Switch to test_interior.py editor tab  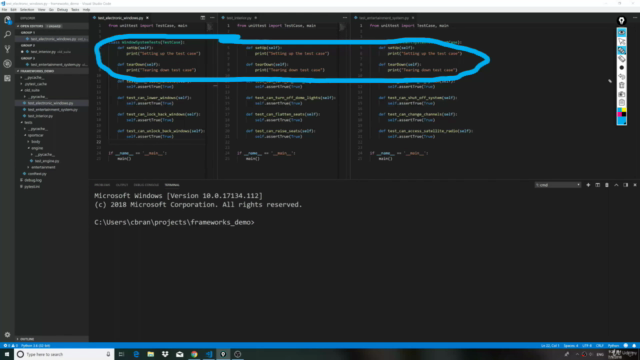239,18
